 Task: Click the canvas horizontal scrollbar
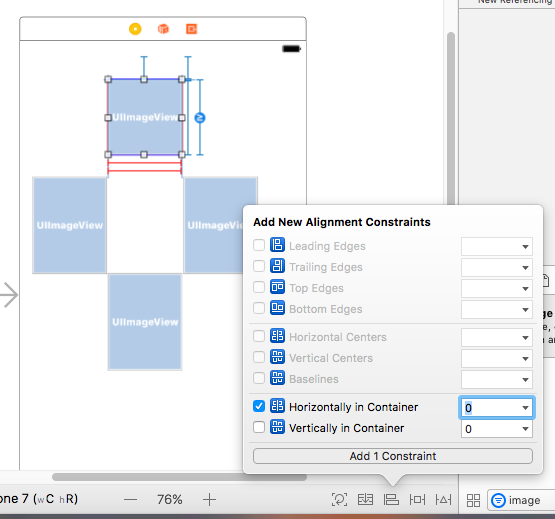179,477
